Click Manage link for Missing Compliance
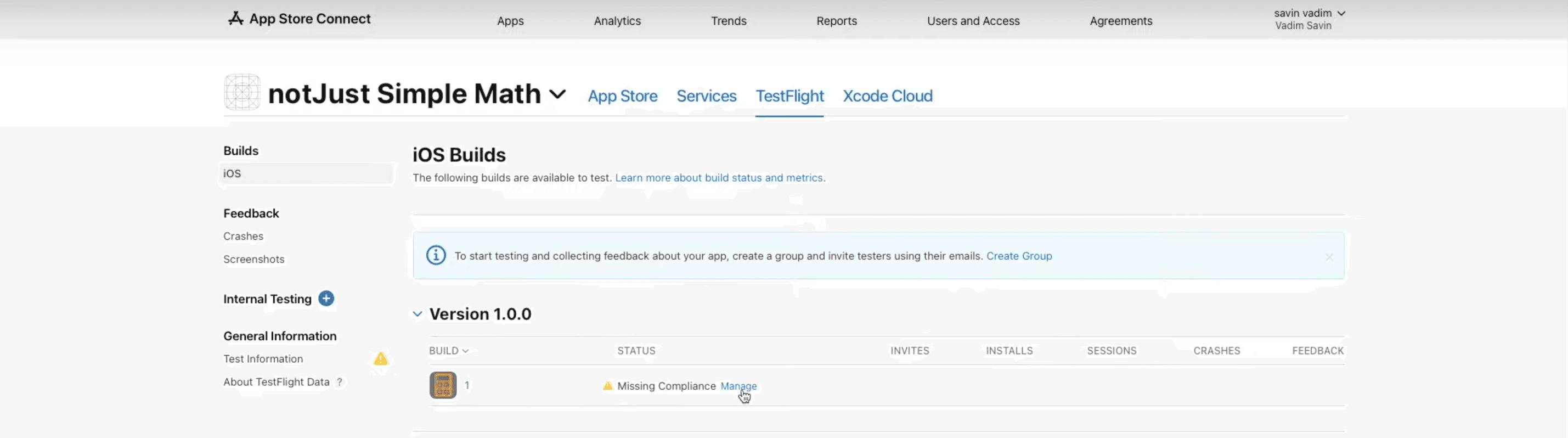This screenshot has width=1568, height=438. pos(738,386)
